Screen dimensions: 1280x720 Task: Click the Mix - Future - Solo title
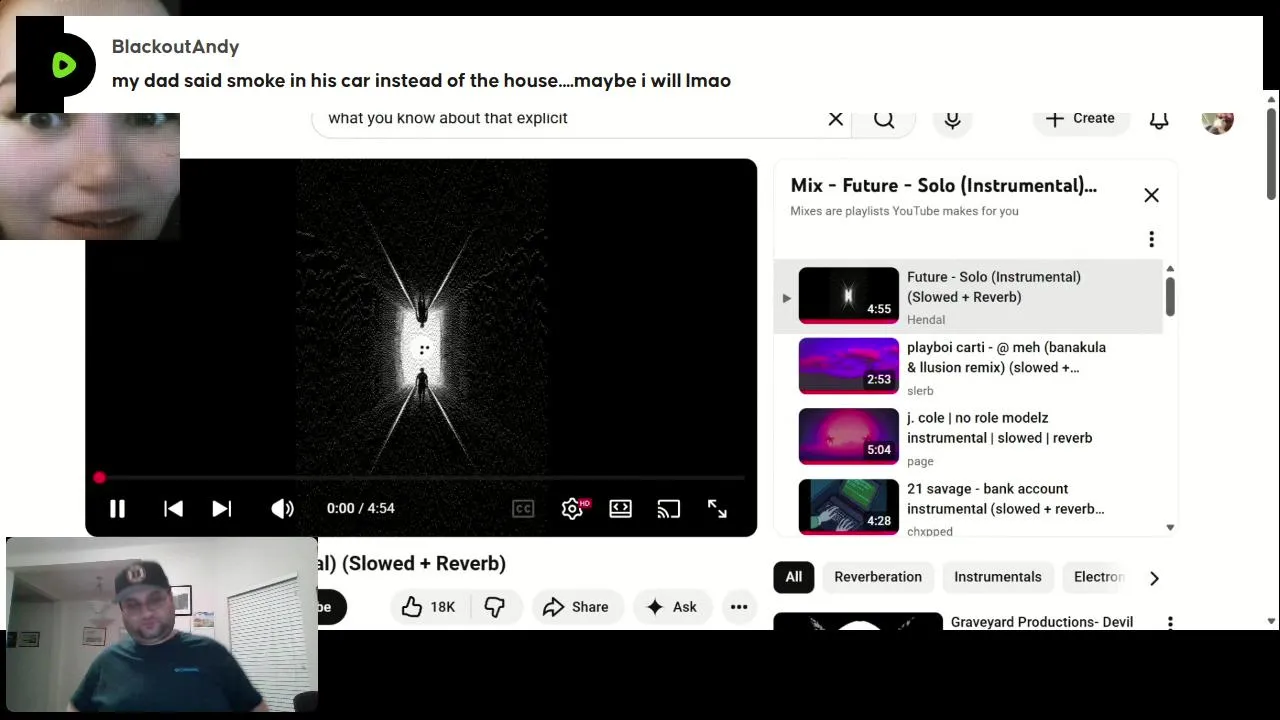point(943,185)
